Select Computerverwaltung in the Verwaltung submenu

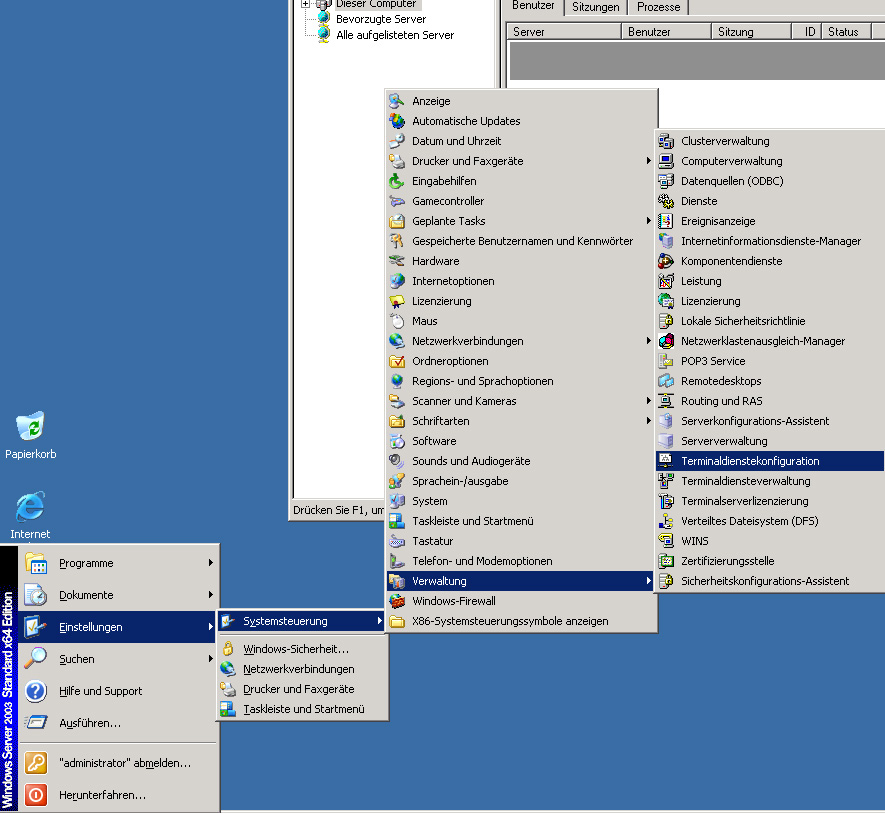tap(731, 161)
